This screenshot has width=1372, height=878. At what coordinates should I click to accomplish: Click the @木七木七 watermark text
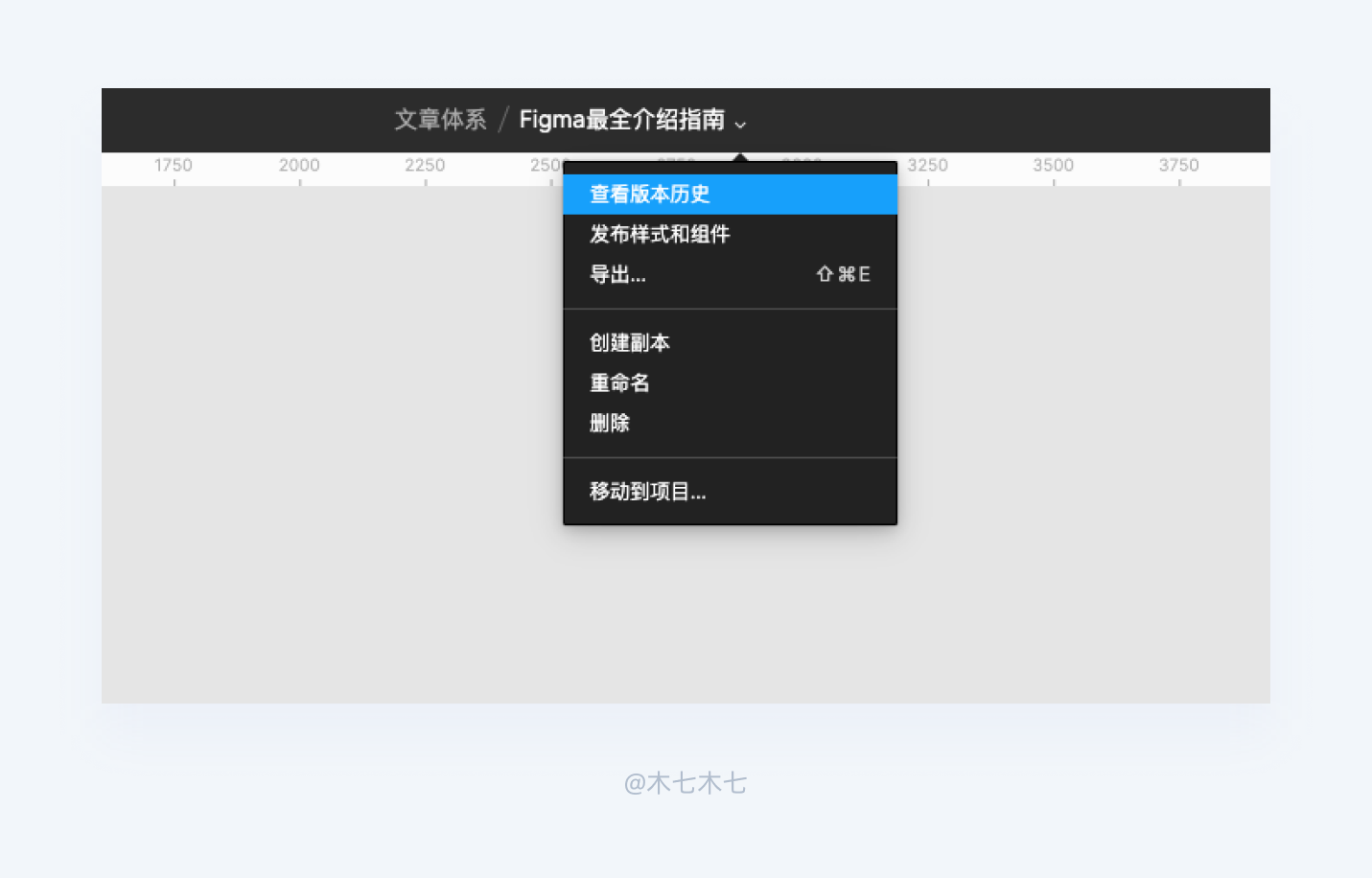point(684,783)
